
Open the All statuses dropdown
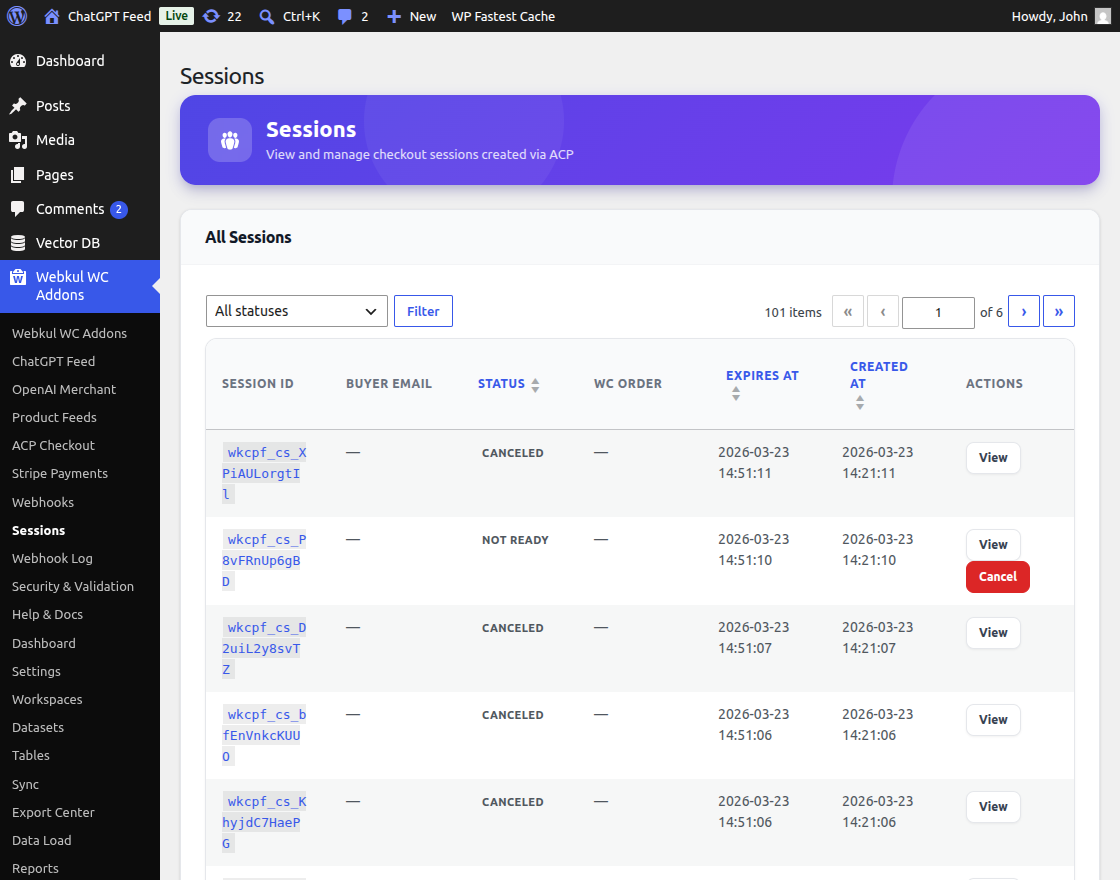pos(297,311)
